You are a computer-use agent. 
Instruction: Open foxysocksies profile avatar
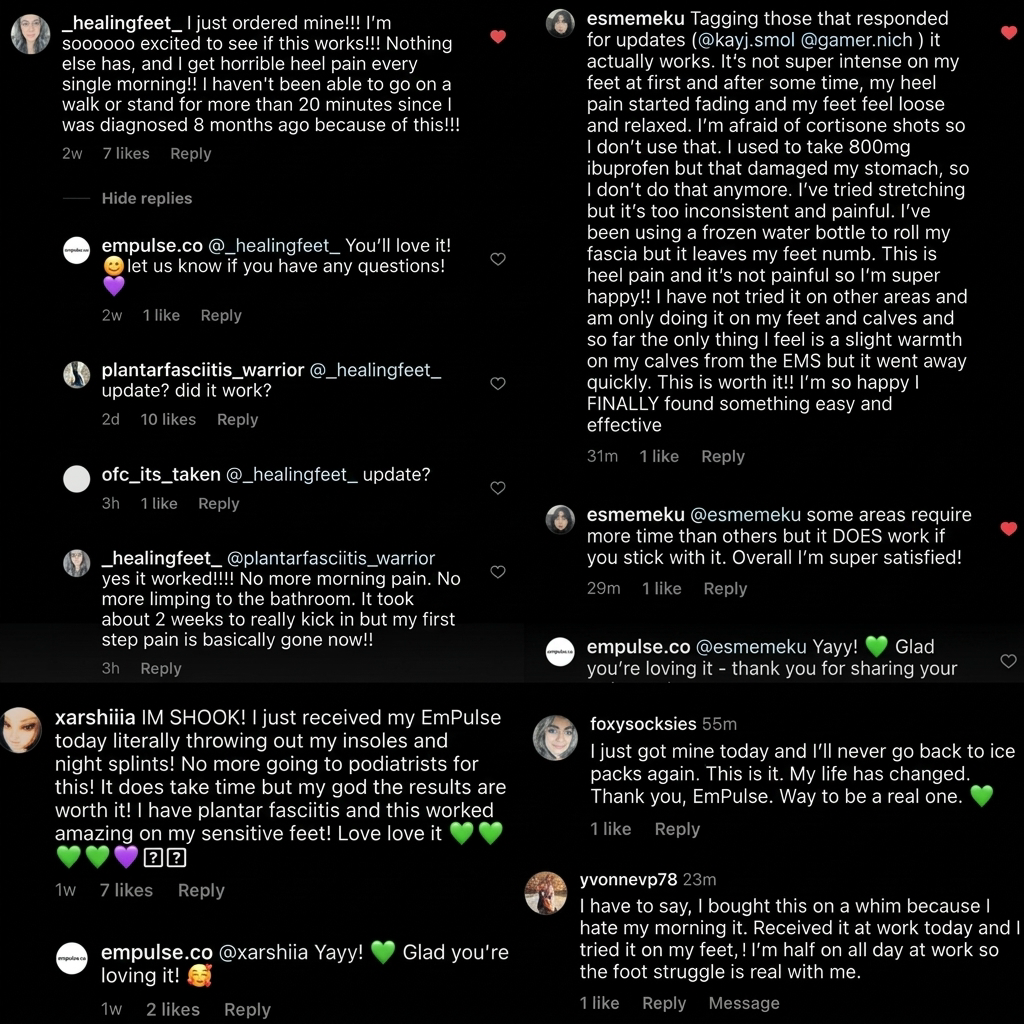(555, 737)
